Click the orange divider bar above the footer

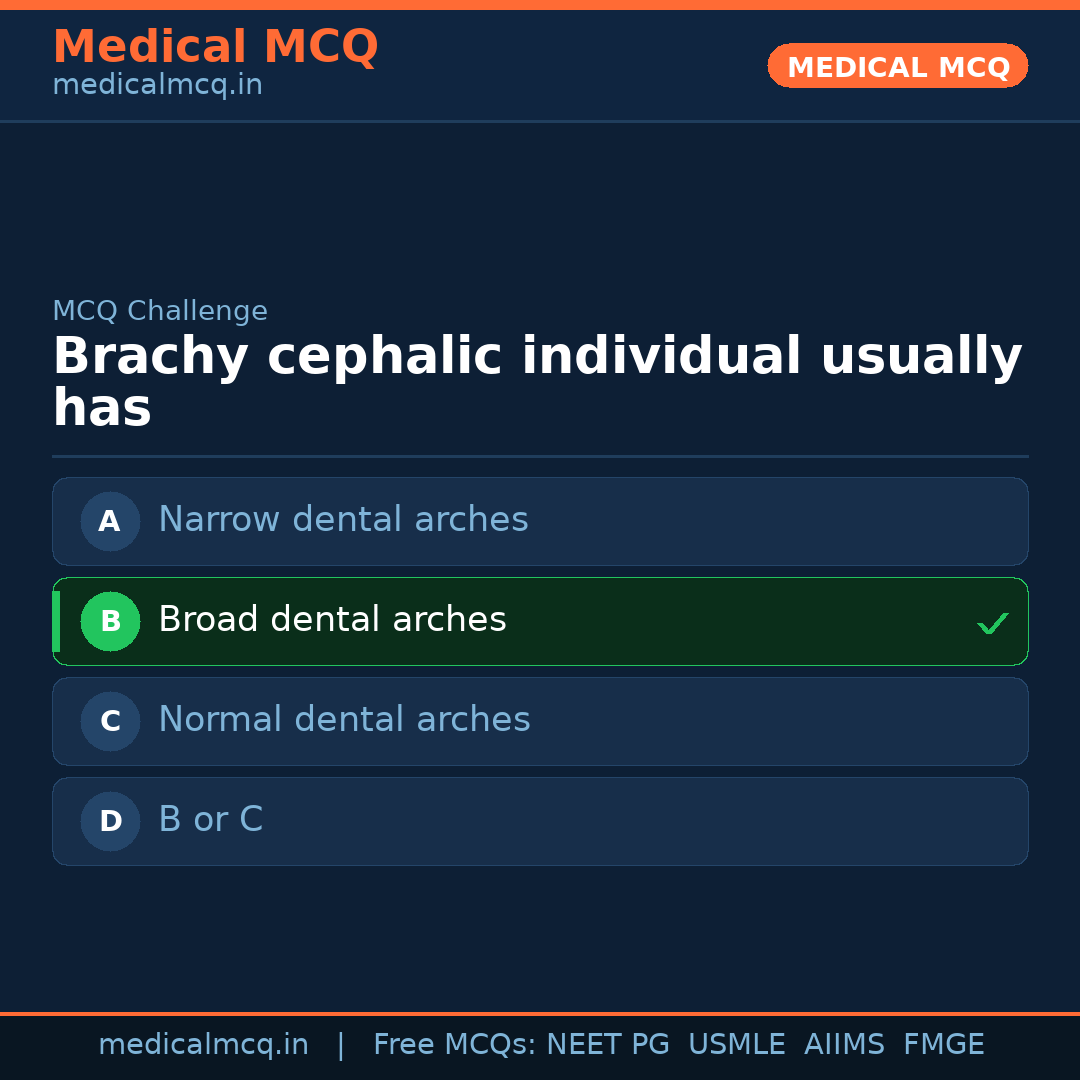(x=540, y=1012)
